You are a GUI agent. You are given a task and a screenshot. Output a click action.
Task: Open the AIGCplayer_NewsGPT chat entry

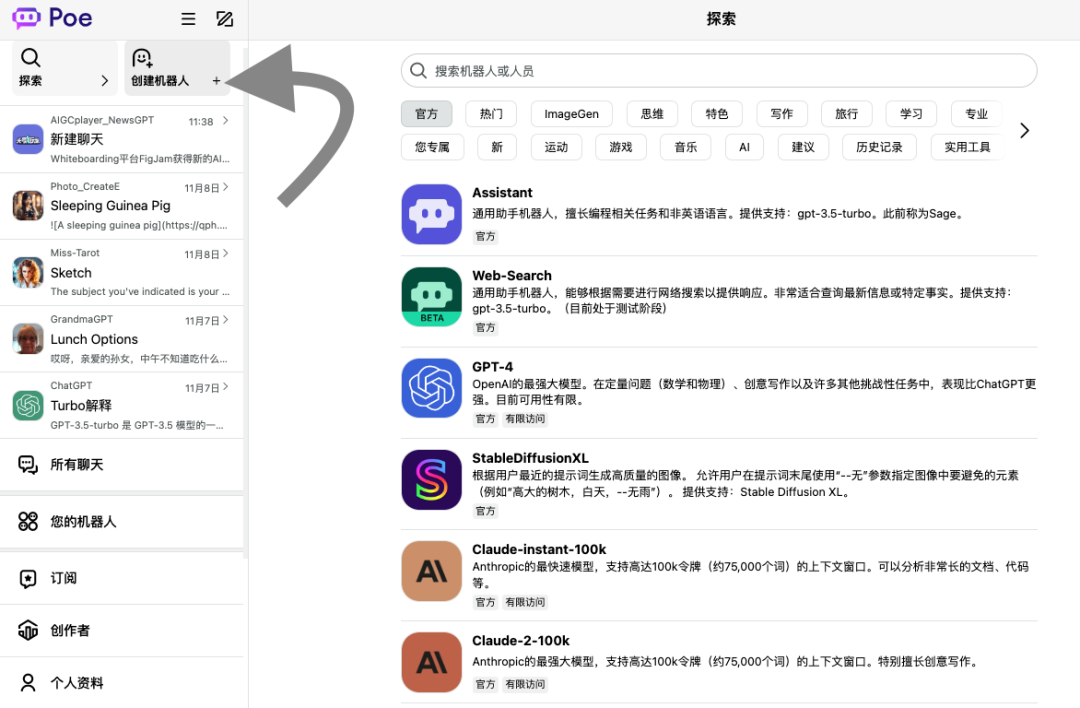pyautogui.click(x=122, y=139)
